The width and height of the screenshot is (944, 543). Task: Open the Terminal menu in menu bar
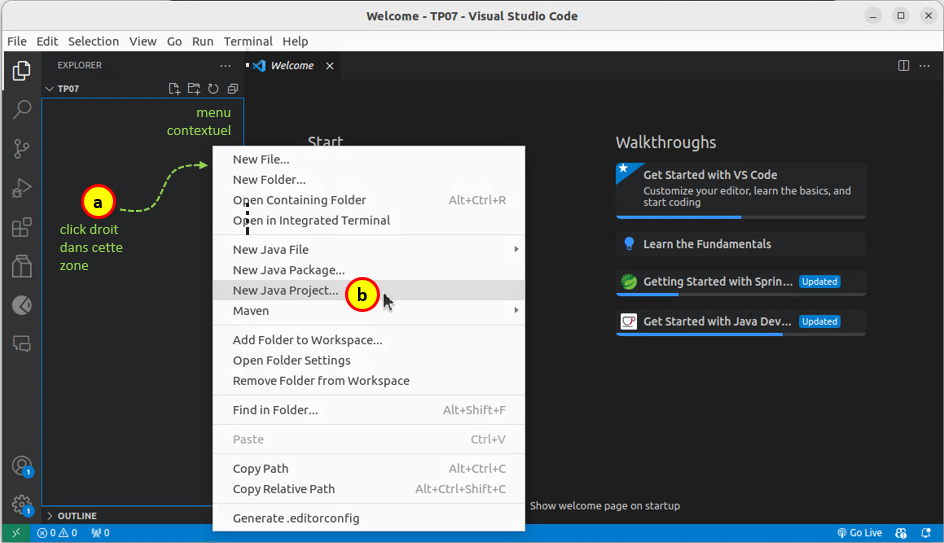248,41
